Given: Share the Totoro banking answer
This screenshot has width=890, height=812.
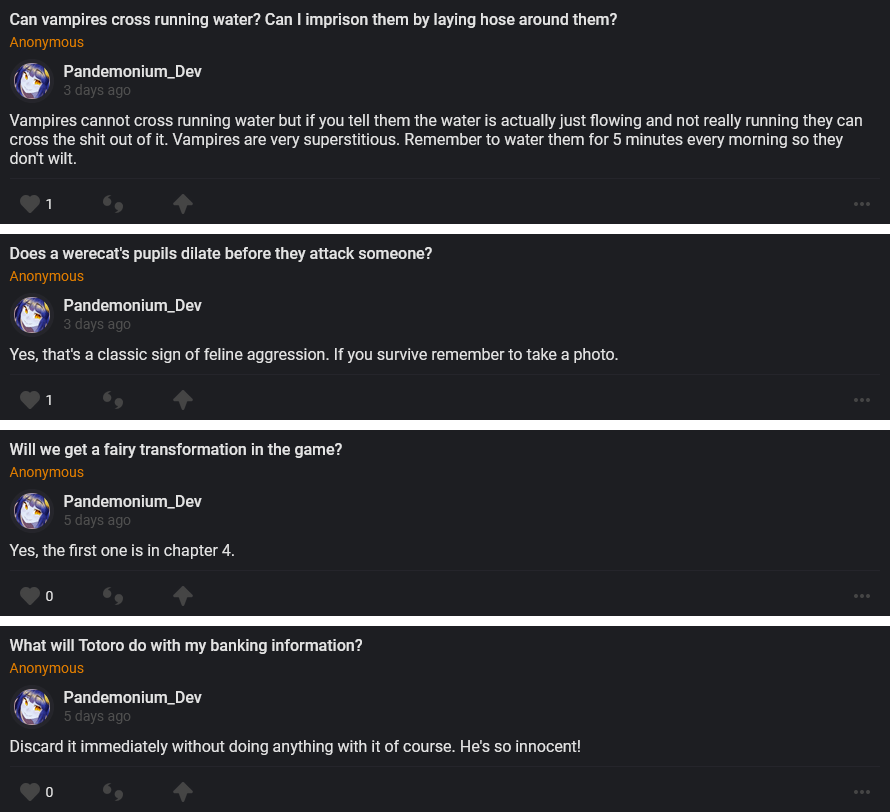Looking at the screenshot, I should [182, 792].
